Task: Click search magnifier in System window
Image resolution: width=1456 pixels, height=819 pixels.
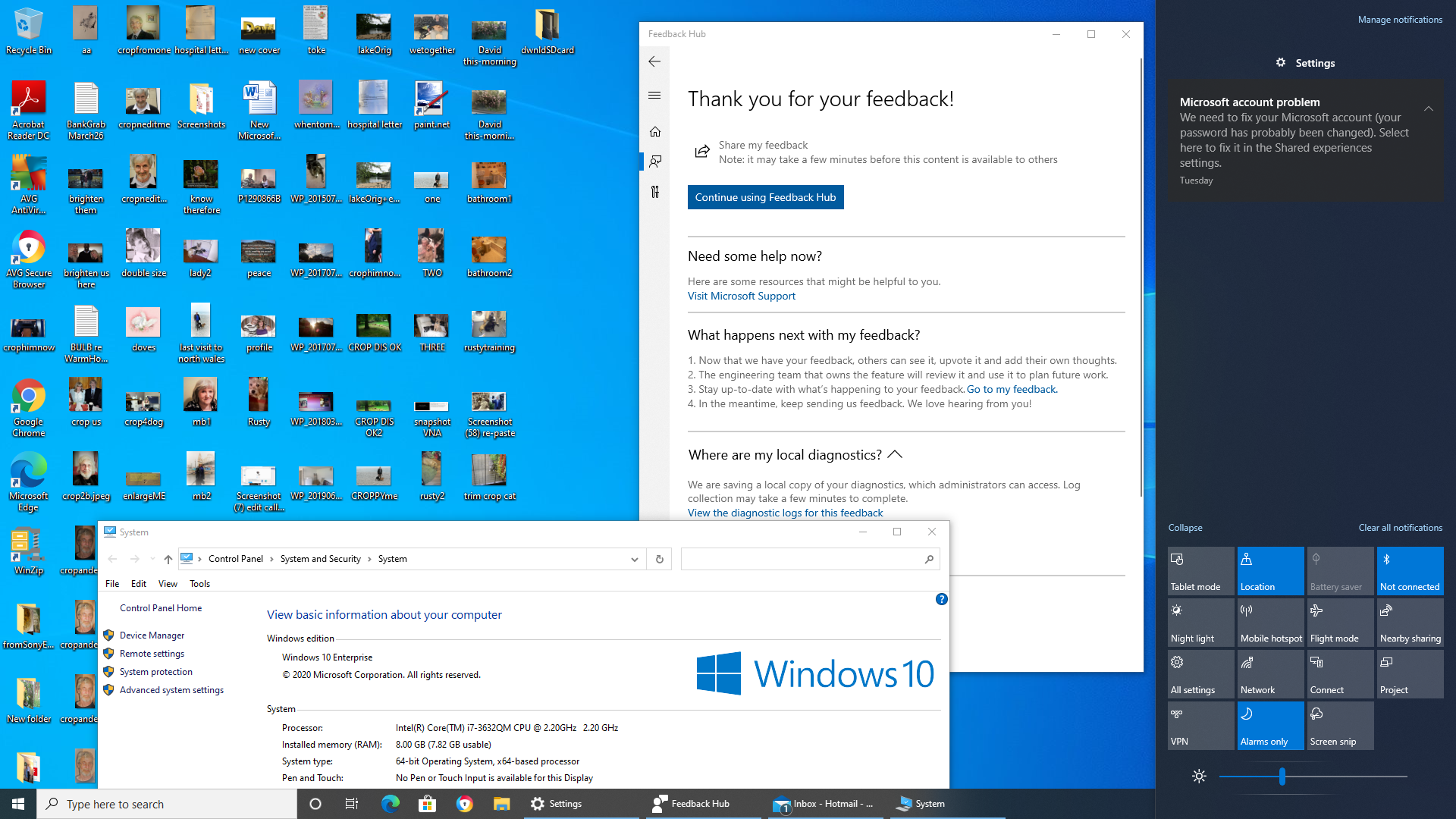Action: (x=929, y=559)
